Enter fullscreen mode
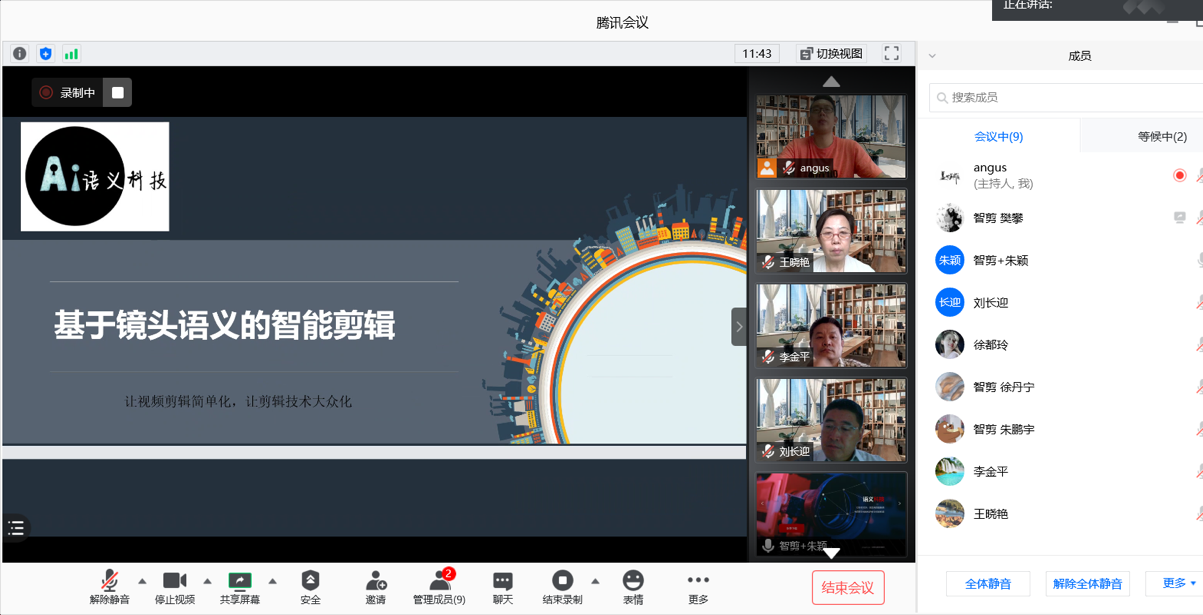 tap(891, 54)
